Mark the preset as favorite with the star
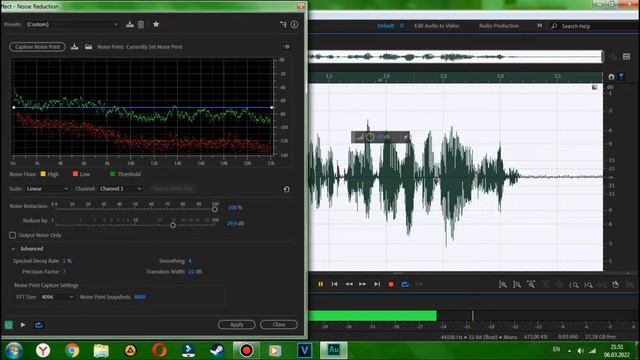Screen dimensions: 640x360 point(156,24)
